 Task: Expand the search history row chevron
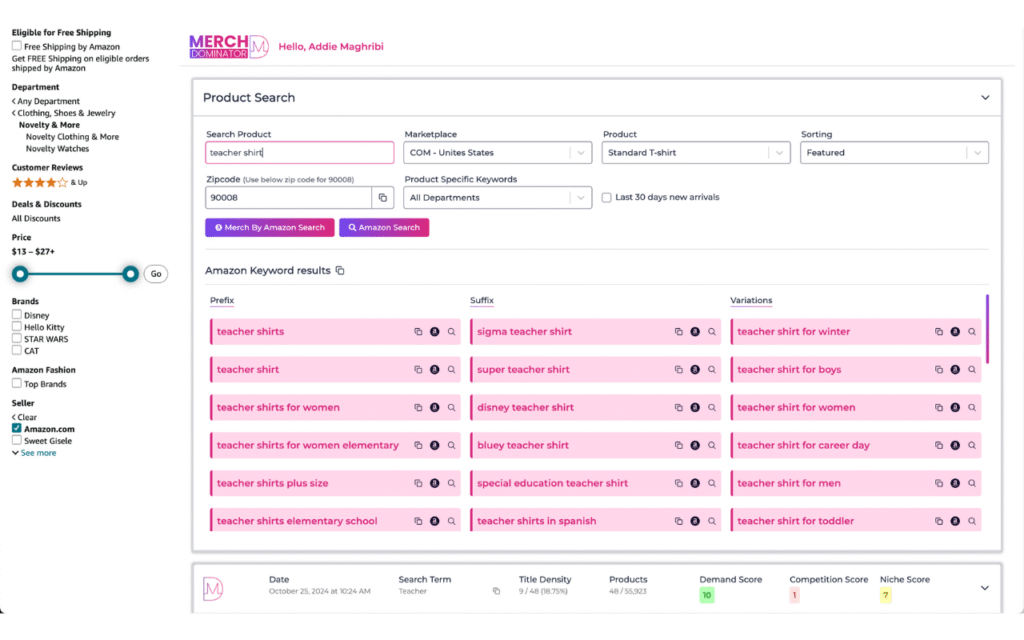[984, 588]
